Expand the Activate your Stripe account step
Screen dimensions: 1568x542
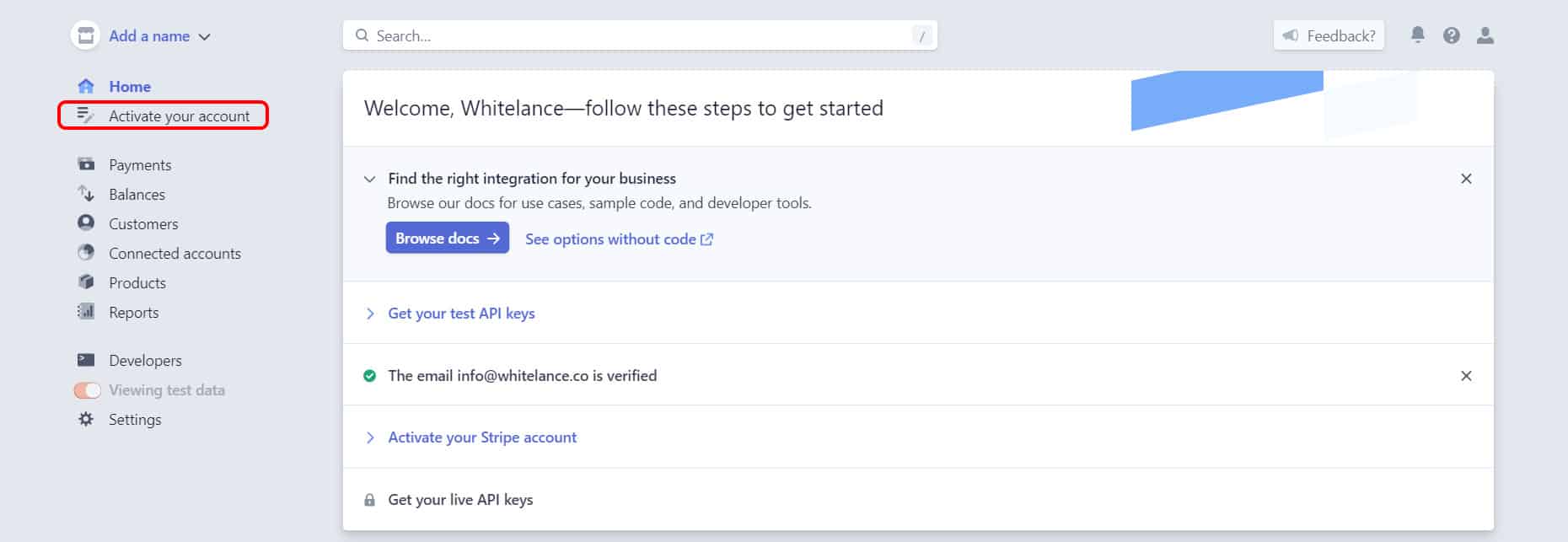369,437
